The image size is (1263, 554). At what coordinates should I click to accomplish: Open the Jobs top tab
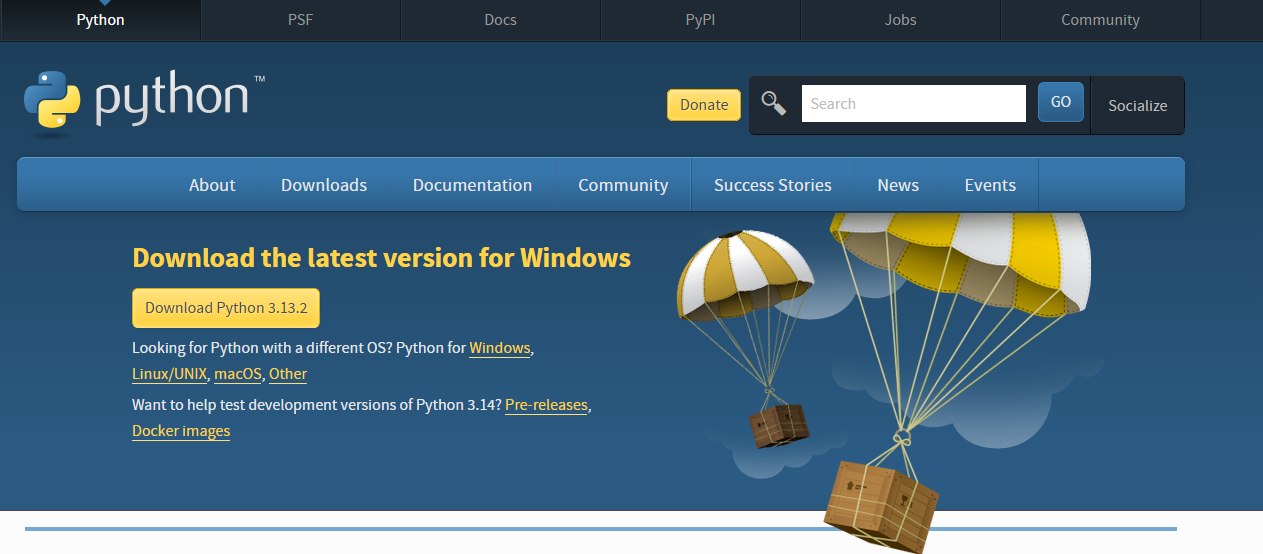click(900, 20)
